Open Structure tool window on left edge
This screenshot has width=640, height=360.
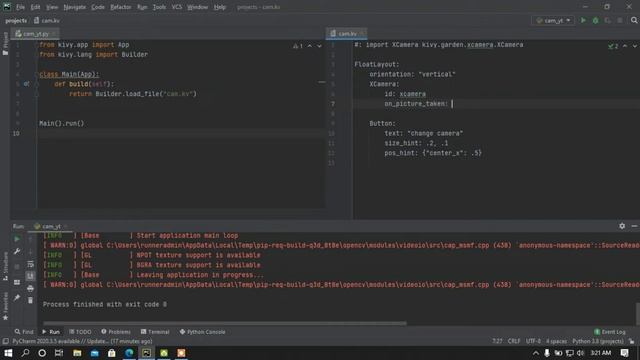click(5, 266)
